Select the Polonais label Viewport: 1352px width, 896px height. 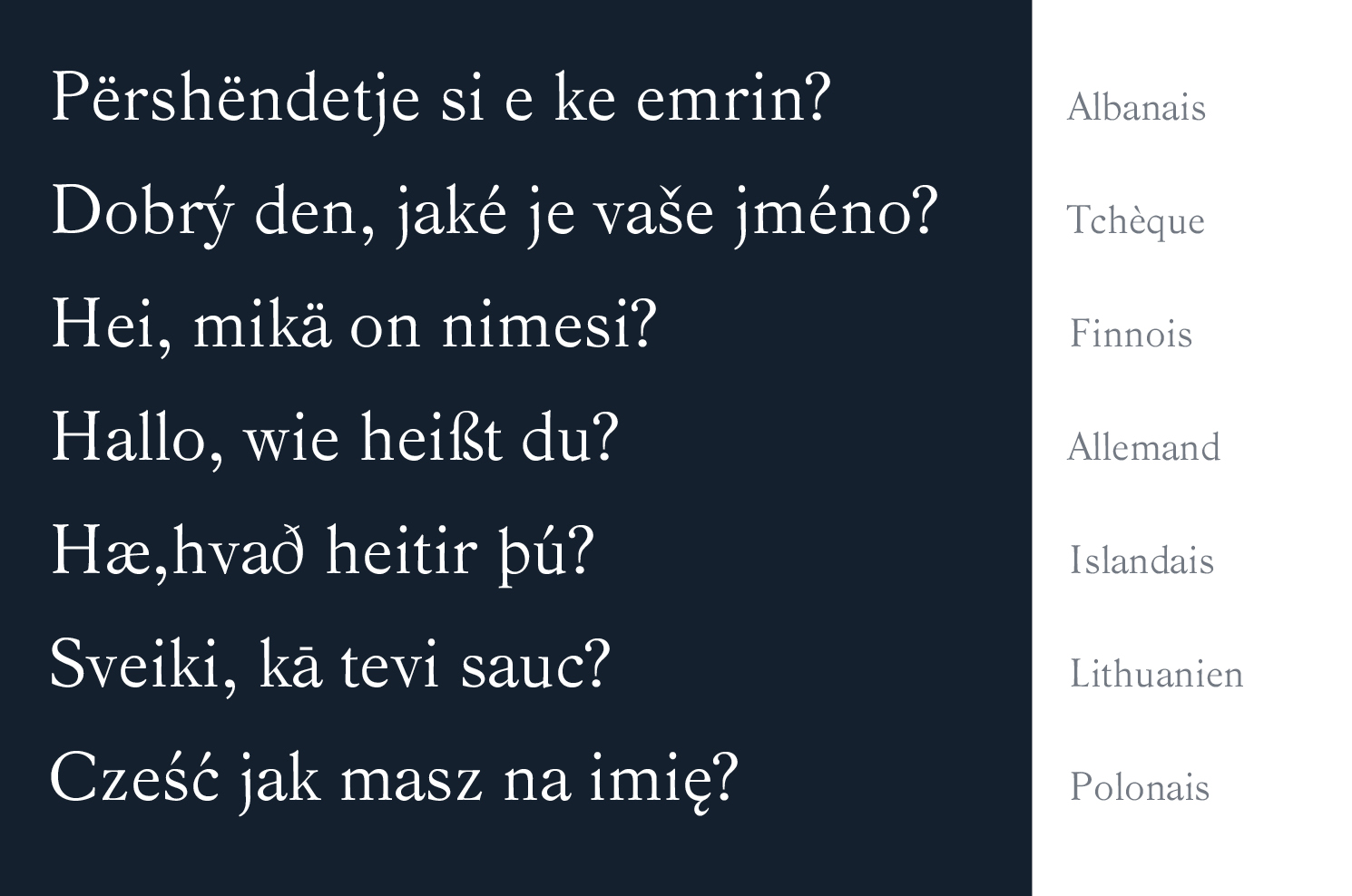tap(1140, 787)
